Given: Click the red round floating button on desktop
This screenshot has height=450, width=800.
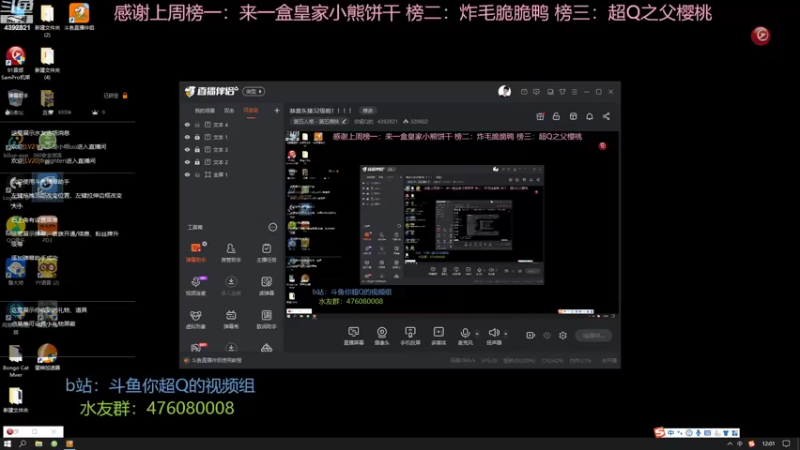Looking at the screenshot, I should click(x=760, y=35).
